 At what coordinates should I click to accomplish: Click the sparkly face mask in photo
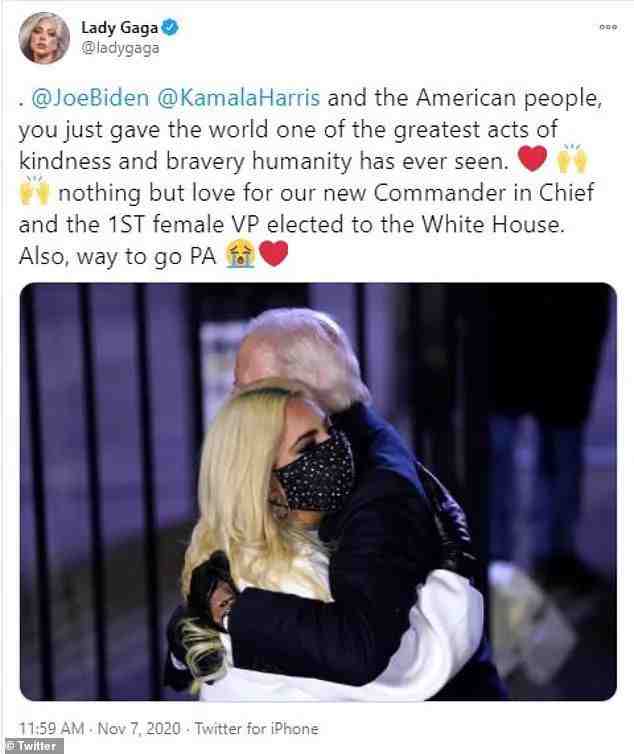(x=314, y=474)
